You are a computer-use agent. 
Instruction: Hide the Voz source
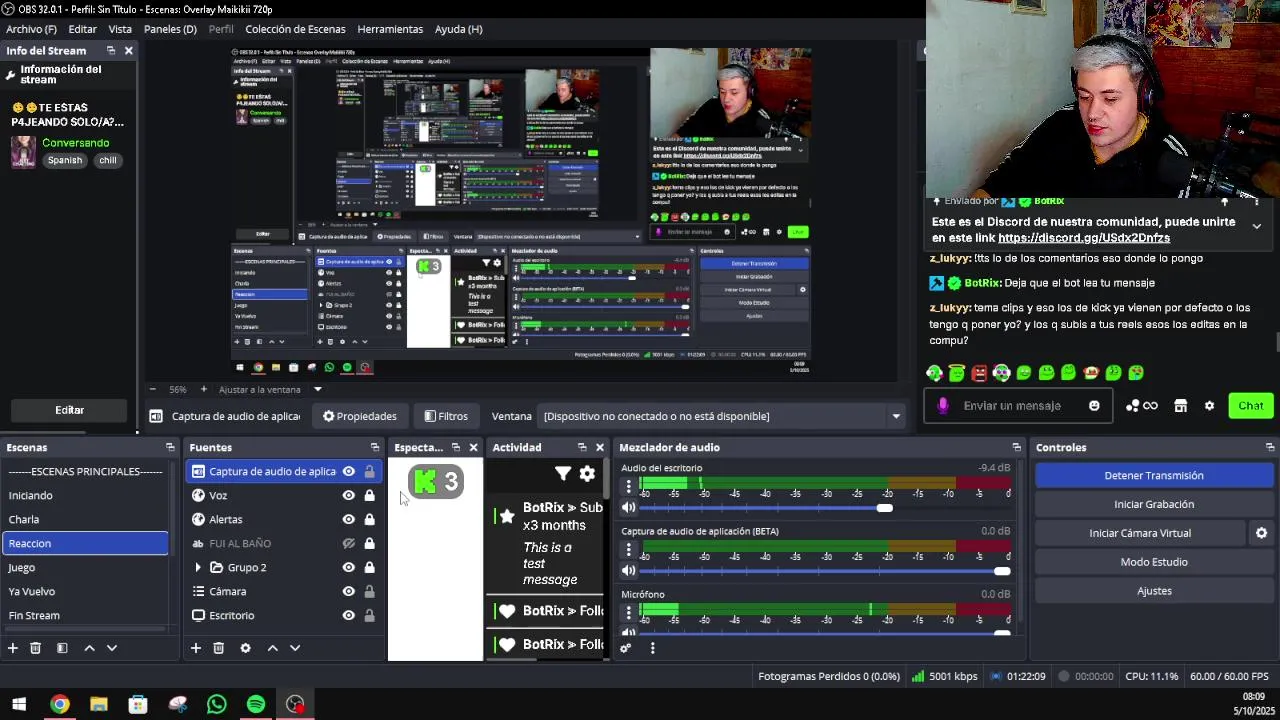349,495
